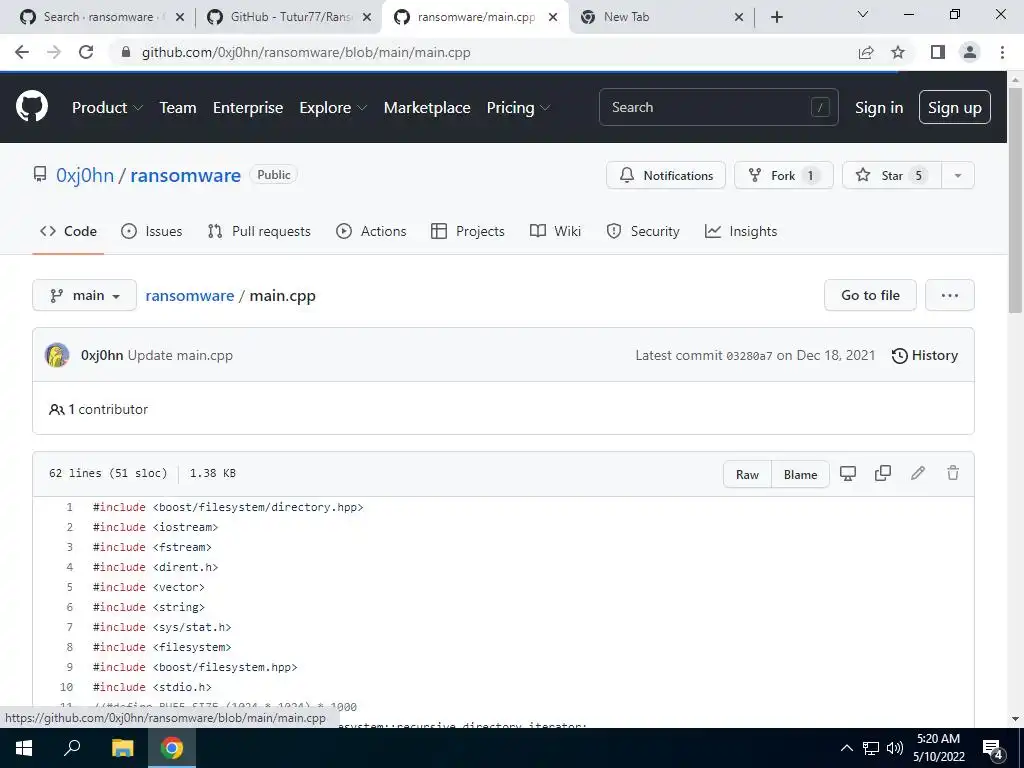This screenshot has height=768, width=1024.
Task: View file commit History
Action: [925, 355]
